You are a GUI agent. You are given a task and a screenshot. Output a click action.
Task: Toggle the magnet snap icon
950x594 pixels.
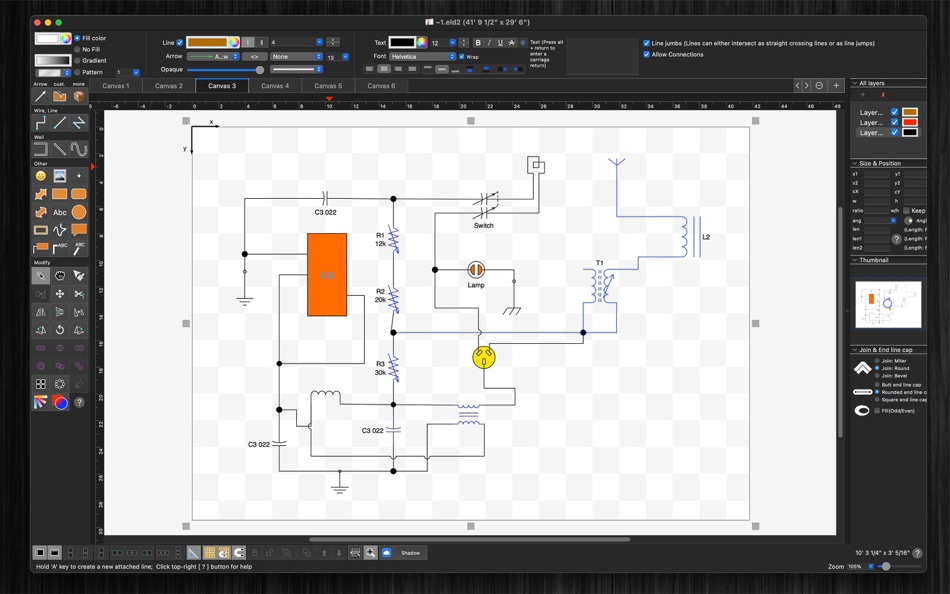click(239, 553)
